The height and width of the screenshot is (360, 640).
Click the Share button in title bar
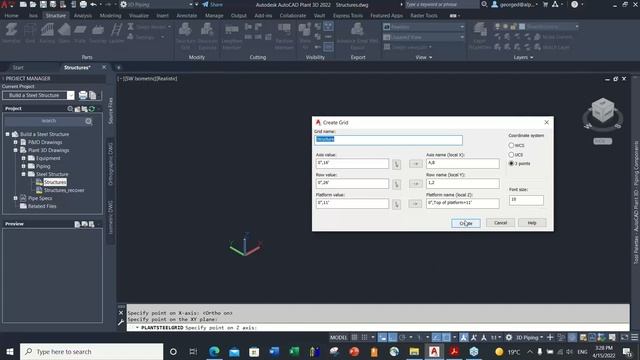tap(213, 4)
